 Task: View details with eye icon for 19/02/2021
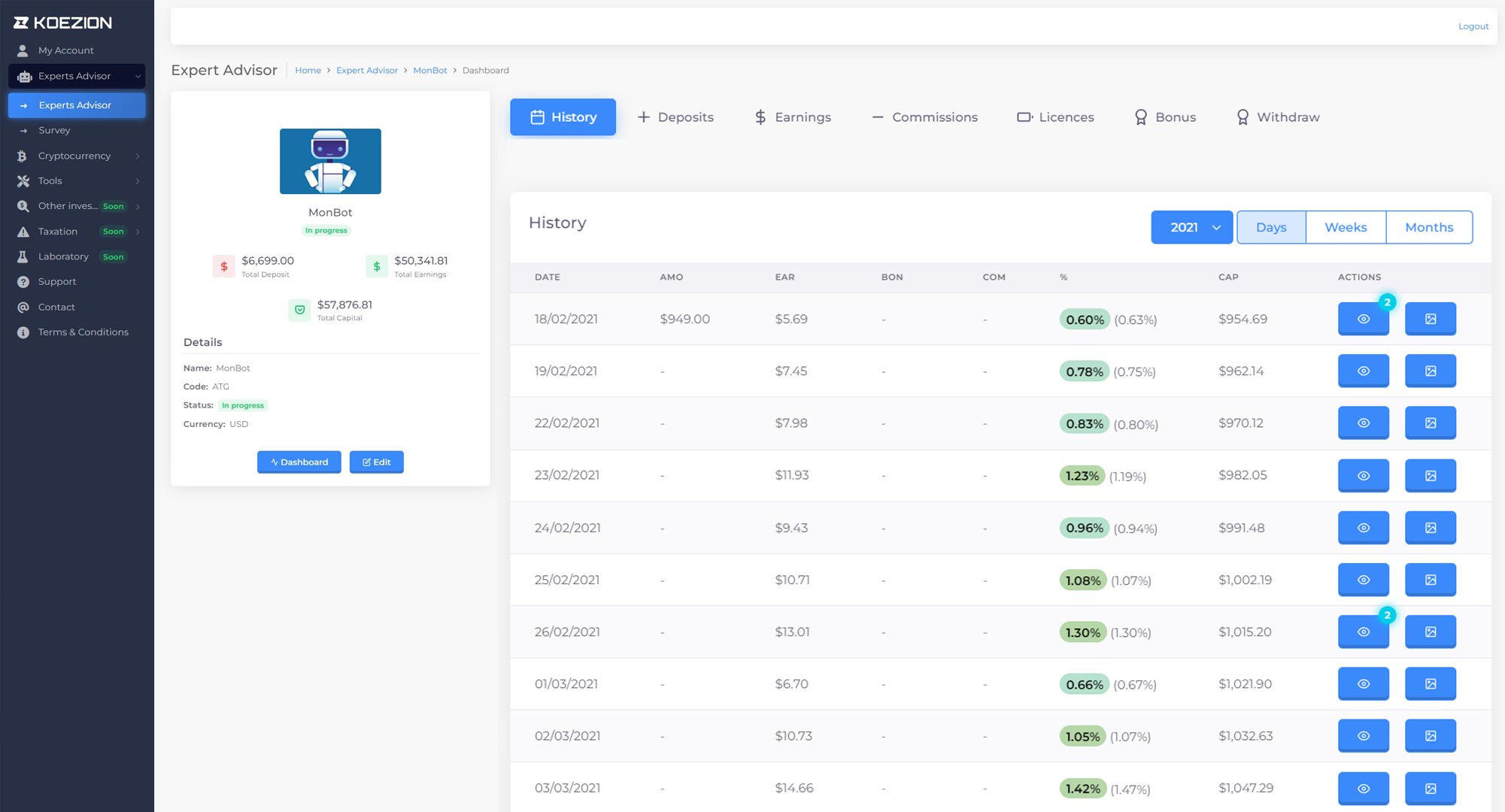point(1363,371)
